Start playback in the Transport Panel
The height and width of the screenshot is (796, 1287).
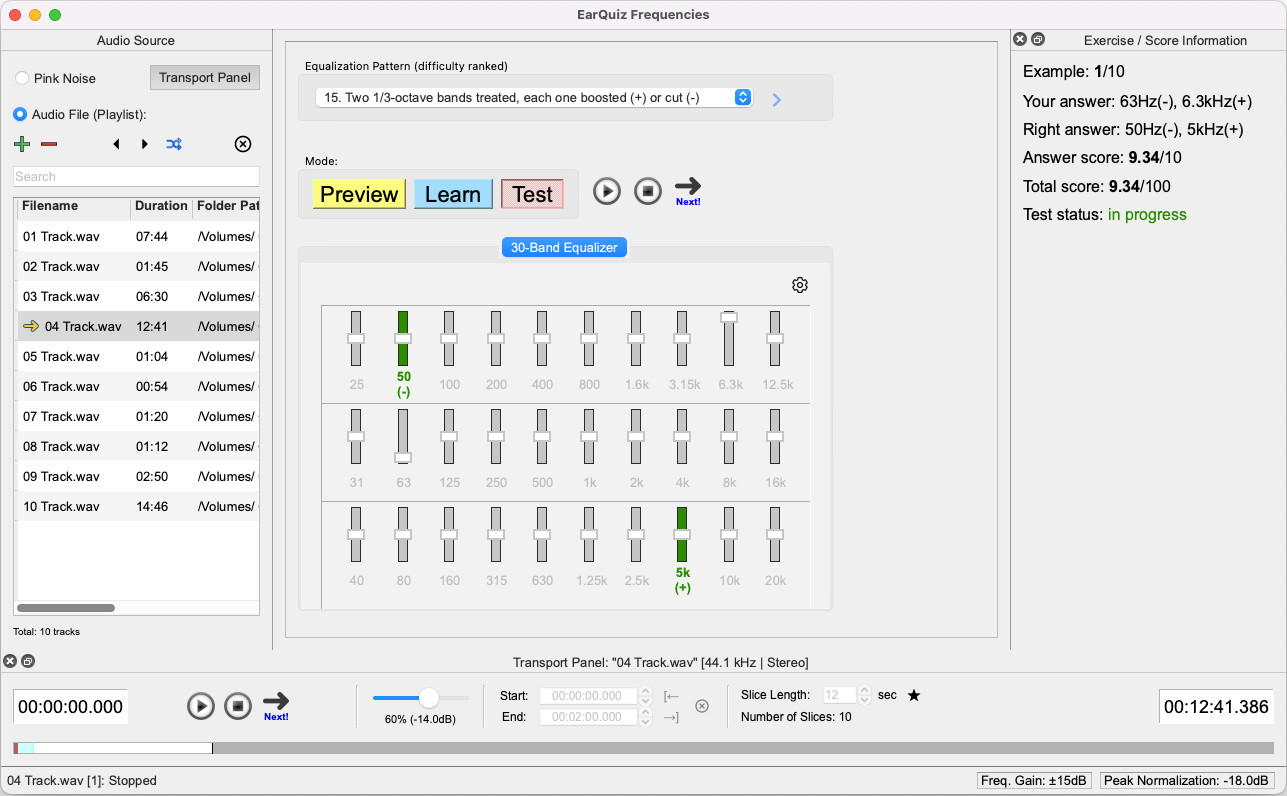(201, 706)
